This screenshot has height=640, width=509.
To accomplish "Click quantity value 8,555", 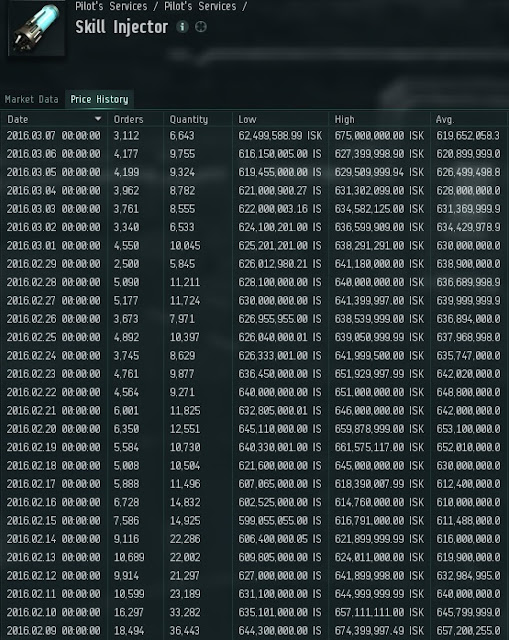I will 182,209.
